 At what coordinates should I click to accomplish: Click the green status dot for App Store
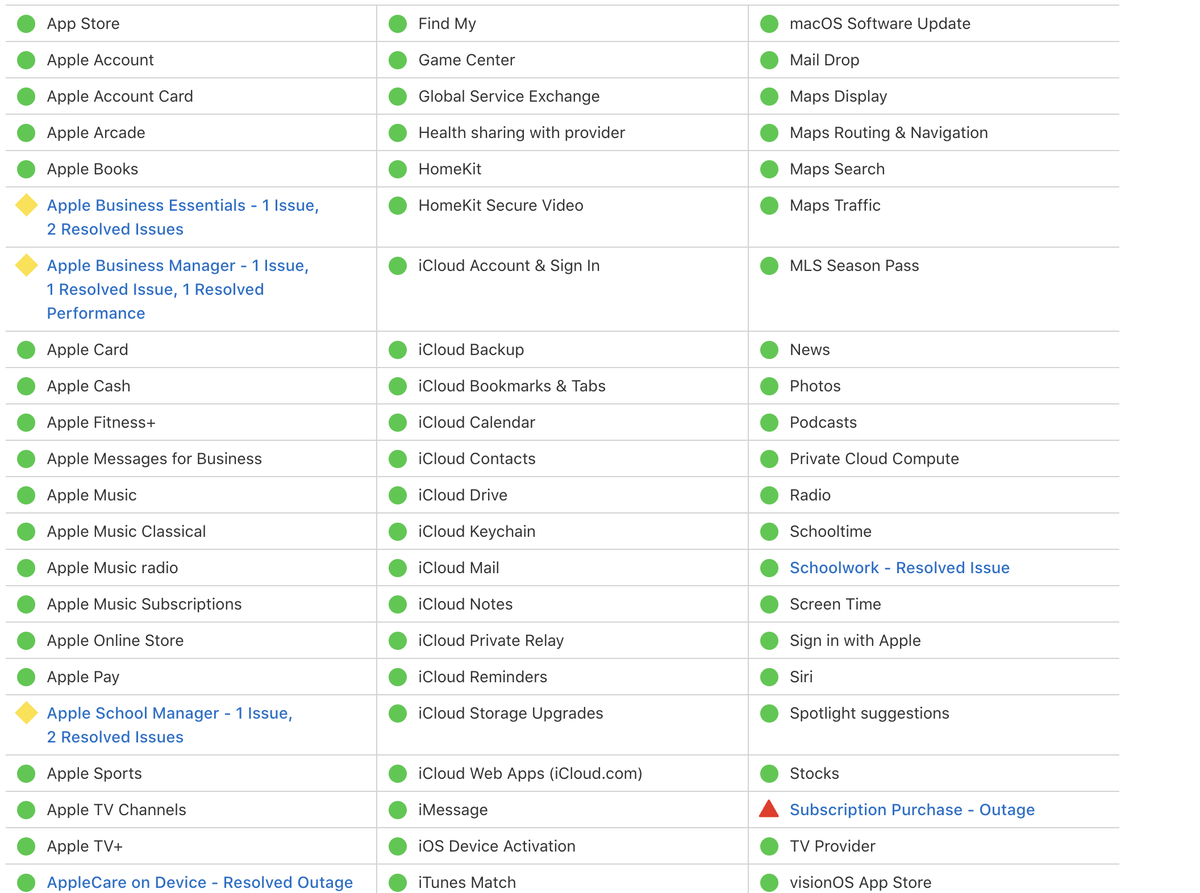click(x=27, y=23)
